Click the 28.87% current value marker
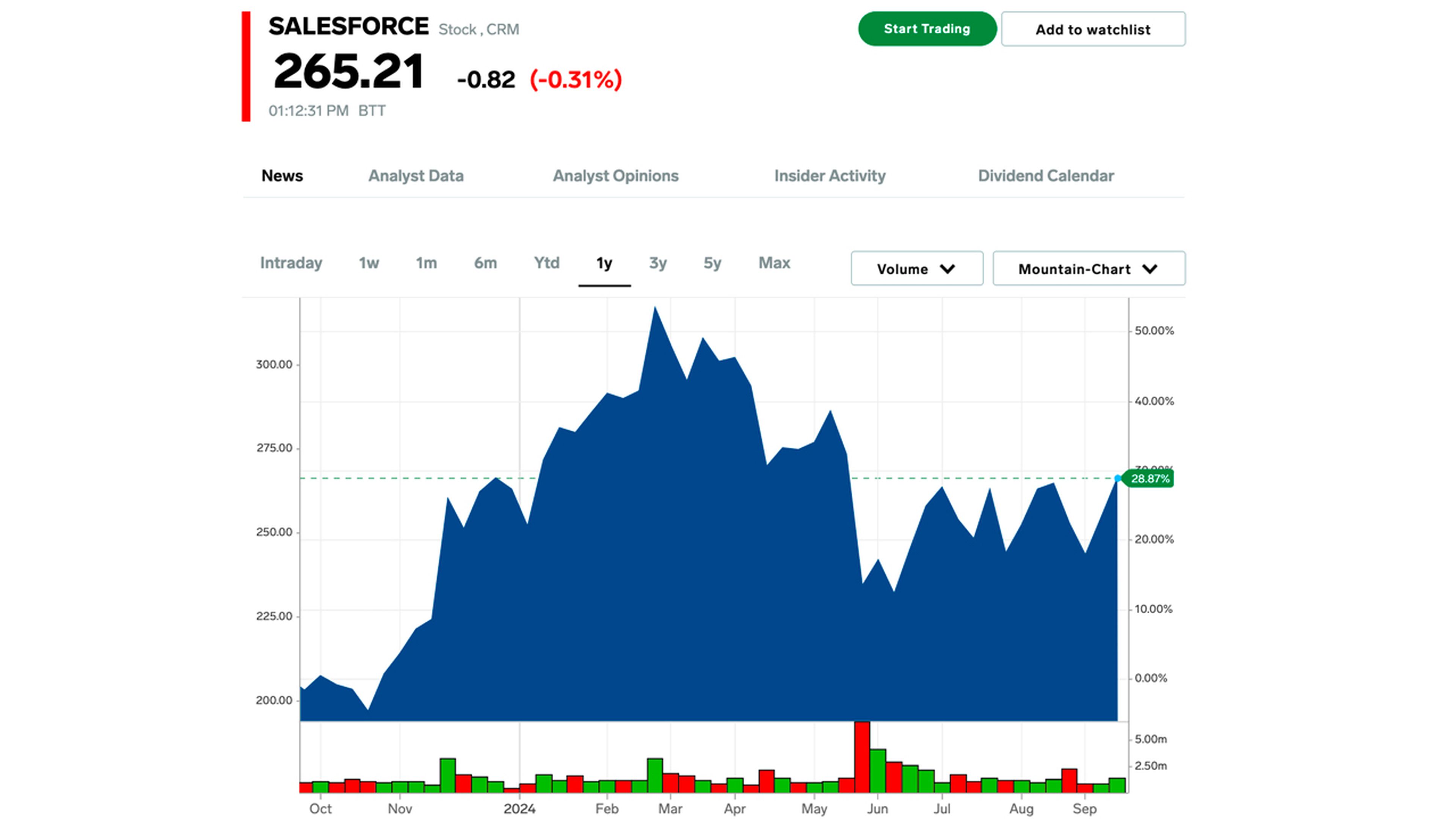 [1148, 479]
